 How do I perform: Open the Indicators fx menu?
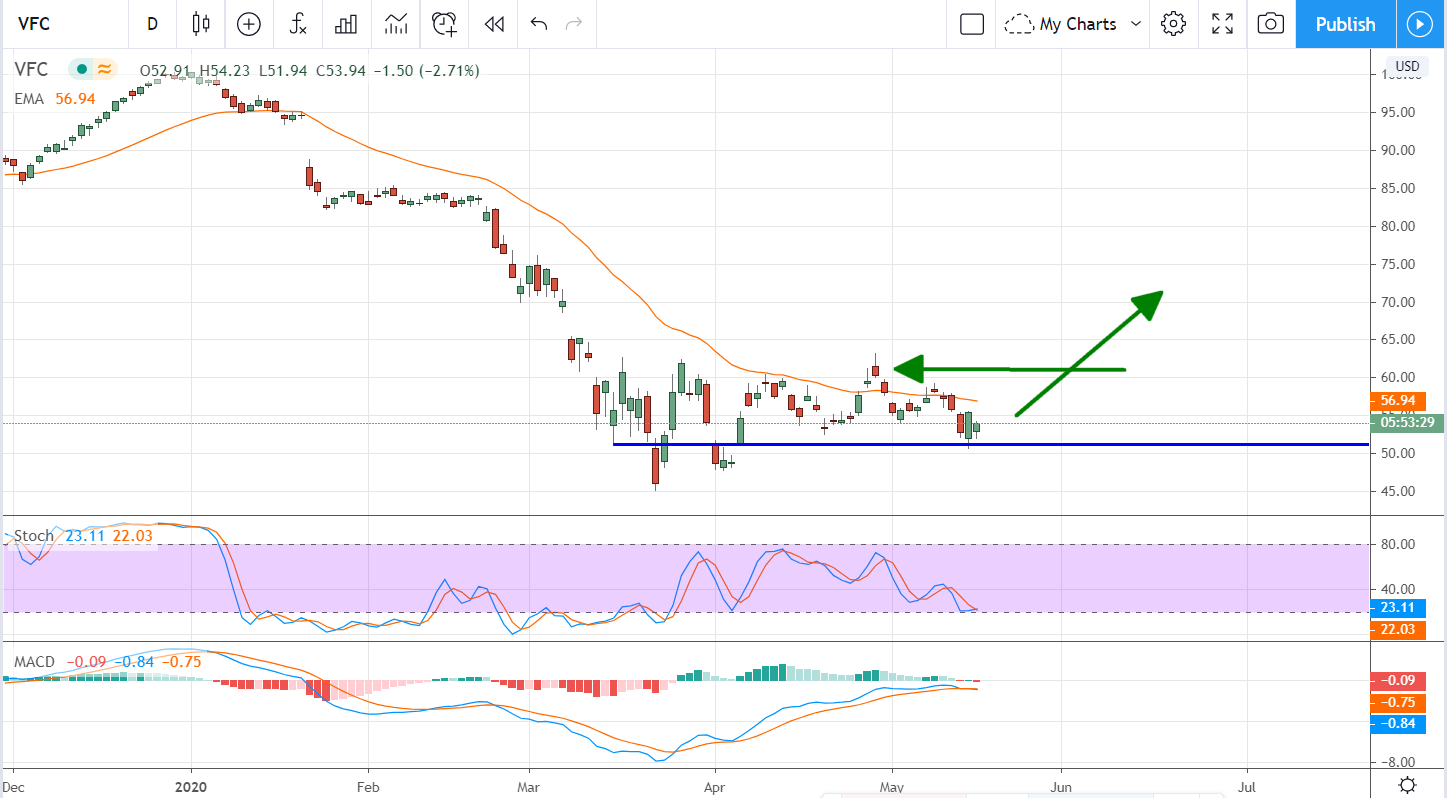298,24
